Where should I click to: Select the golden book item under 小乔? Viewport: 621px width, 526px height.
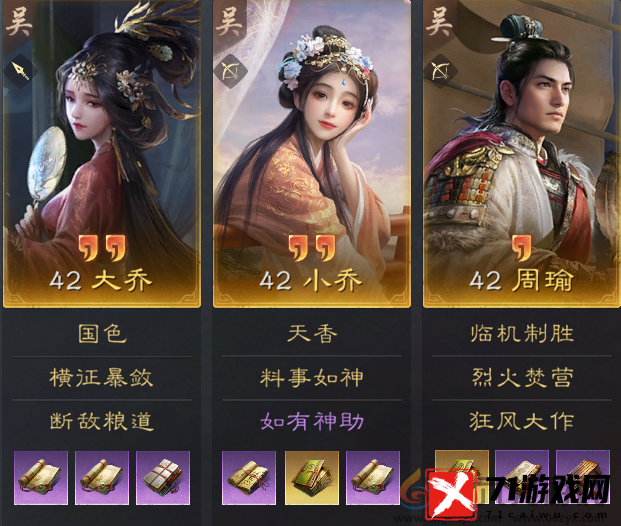[312, 478]
